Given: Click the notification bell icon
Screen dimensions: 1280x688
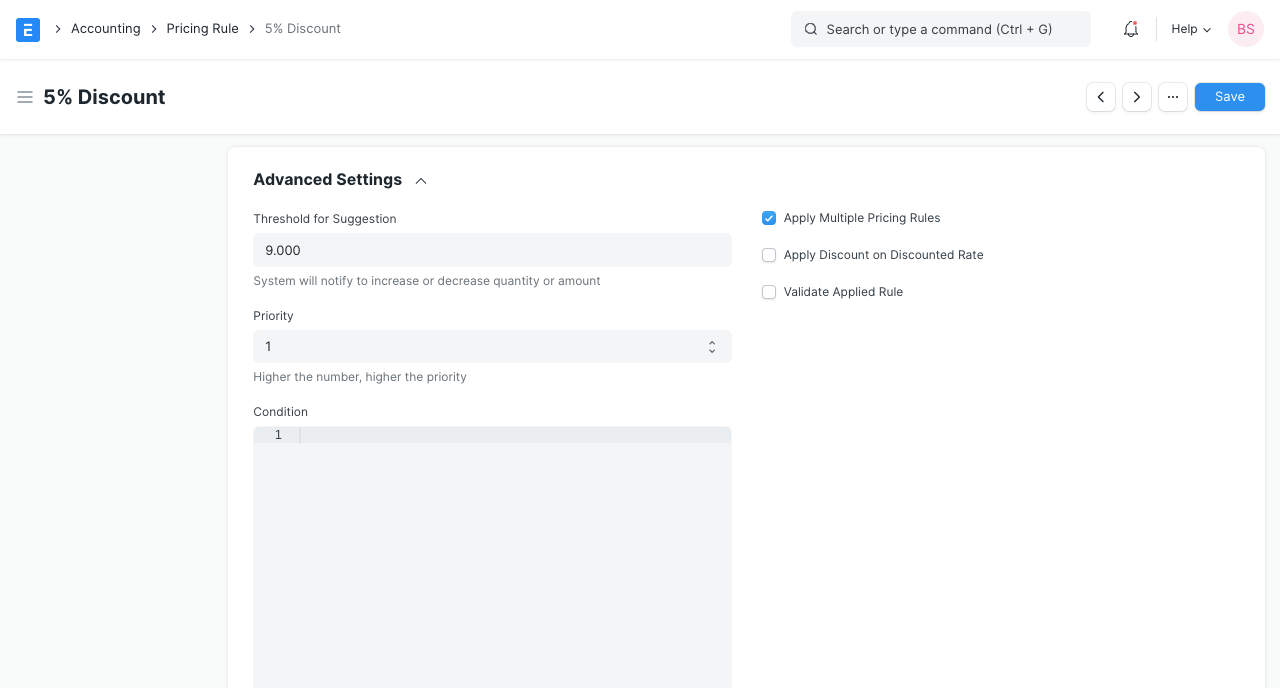Looking at the screenshot, I should point(1130,29).
